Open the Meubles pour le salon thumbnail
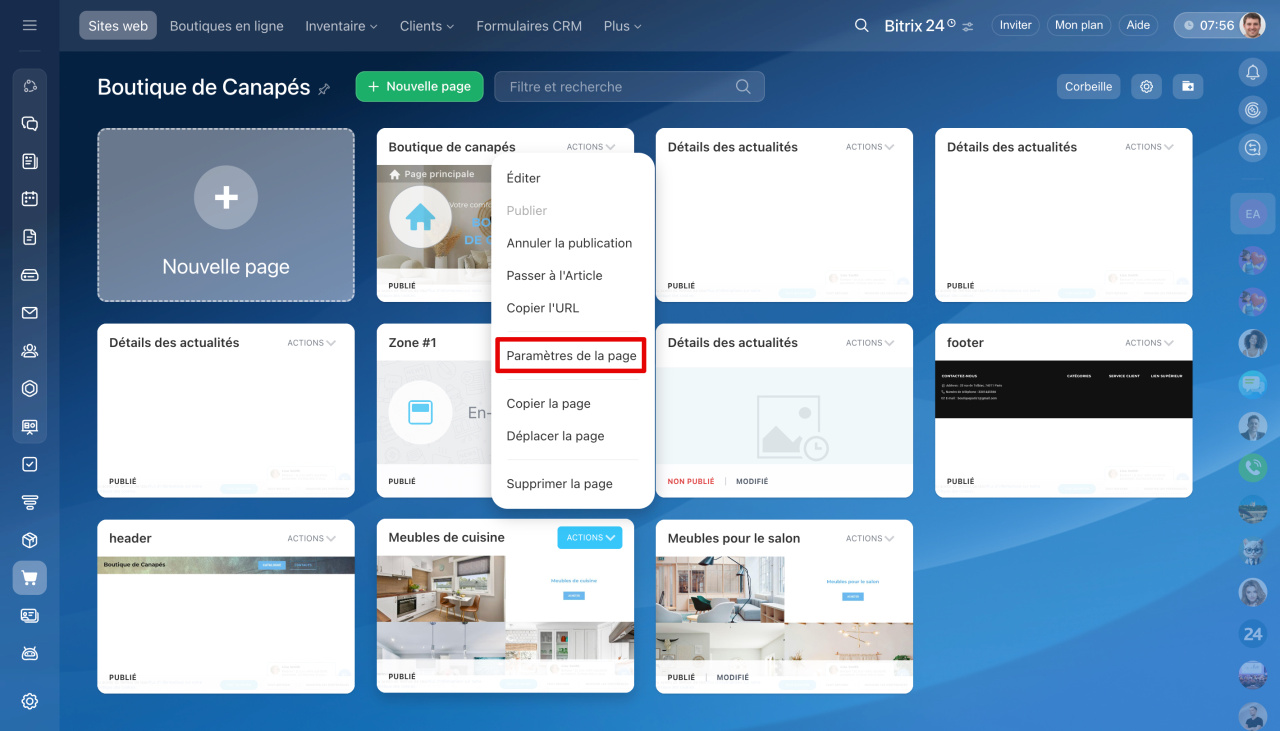This screenshot has height=731, width=1280. click(784, 610)
